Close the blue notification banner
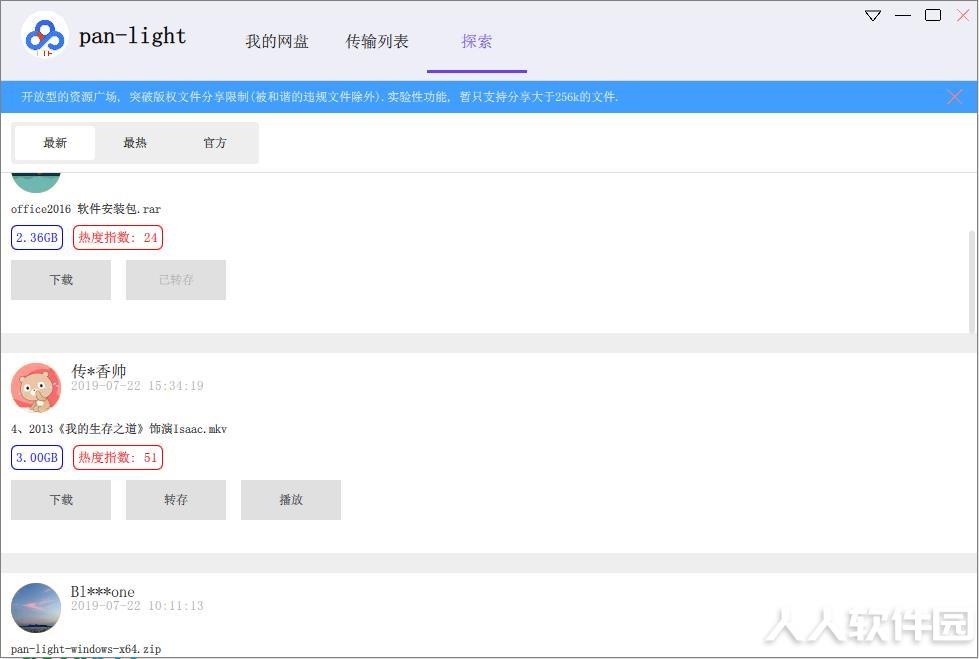The width and height of the screenshot is (979, 659). click(x=954, y=97)
